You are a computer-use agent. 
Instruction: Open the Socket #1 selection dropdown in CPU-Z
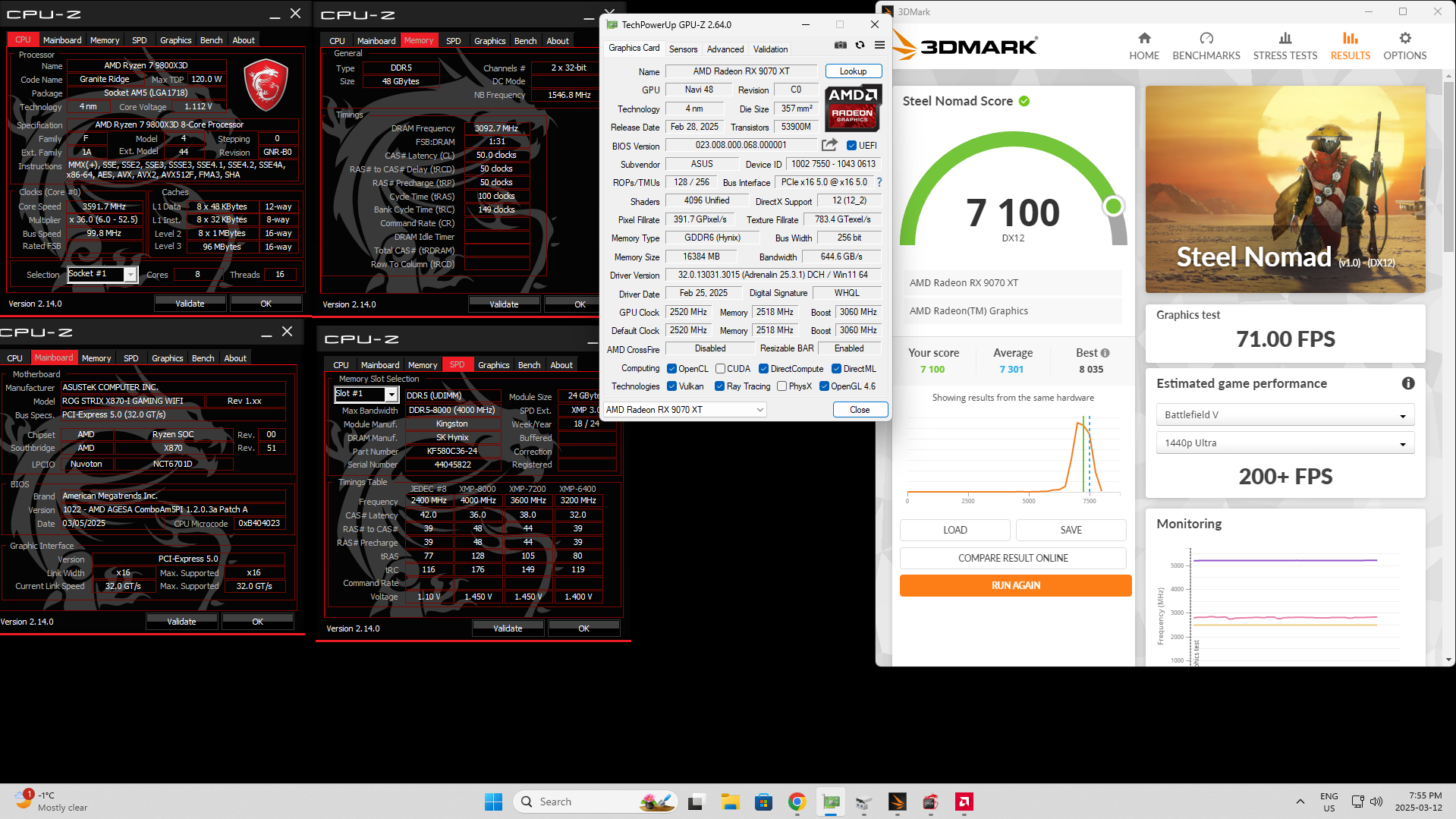pyautogui.click(x=102, y=274)
